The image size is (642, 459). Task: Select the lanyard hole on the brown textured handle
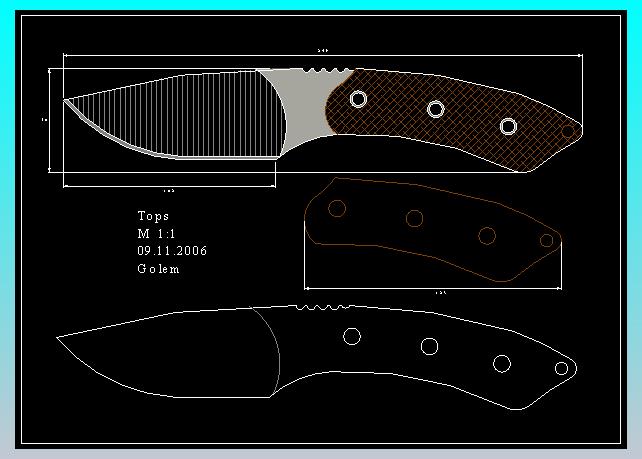tap(568, 131)
